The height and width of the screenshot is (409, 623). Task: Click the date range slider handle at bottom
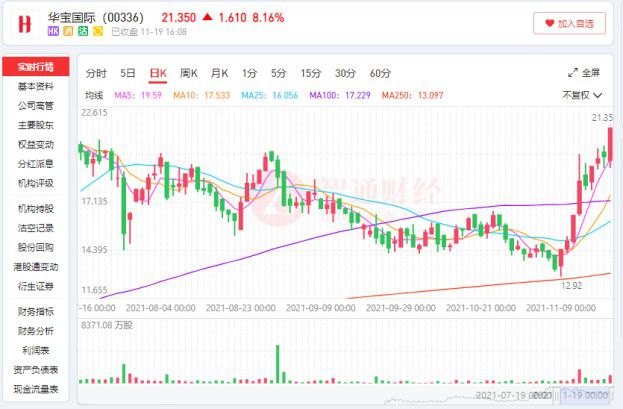point(557,395)
